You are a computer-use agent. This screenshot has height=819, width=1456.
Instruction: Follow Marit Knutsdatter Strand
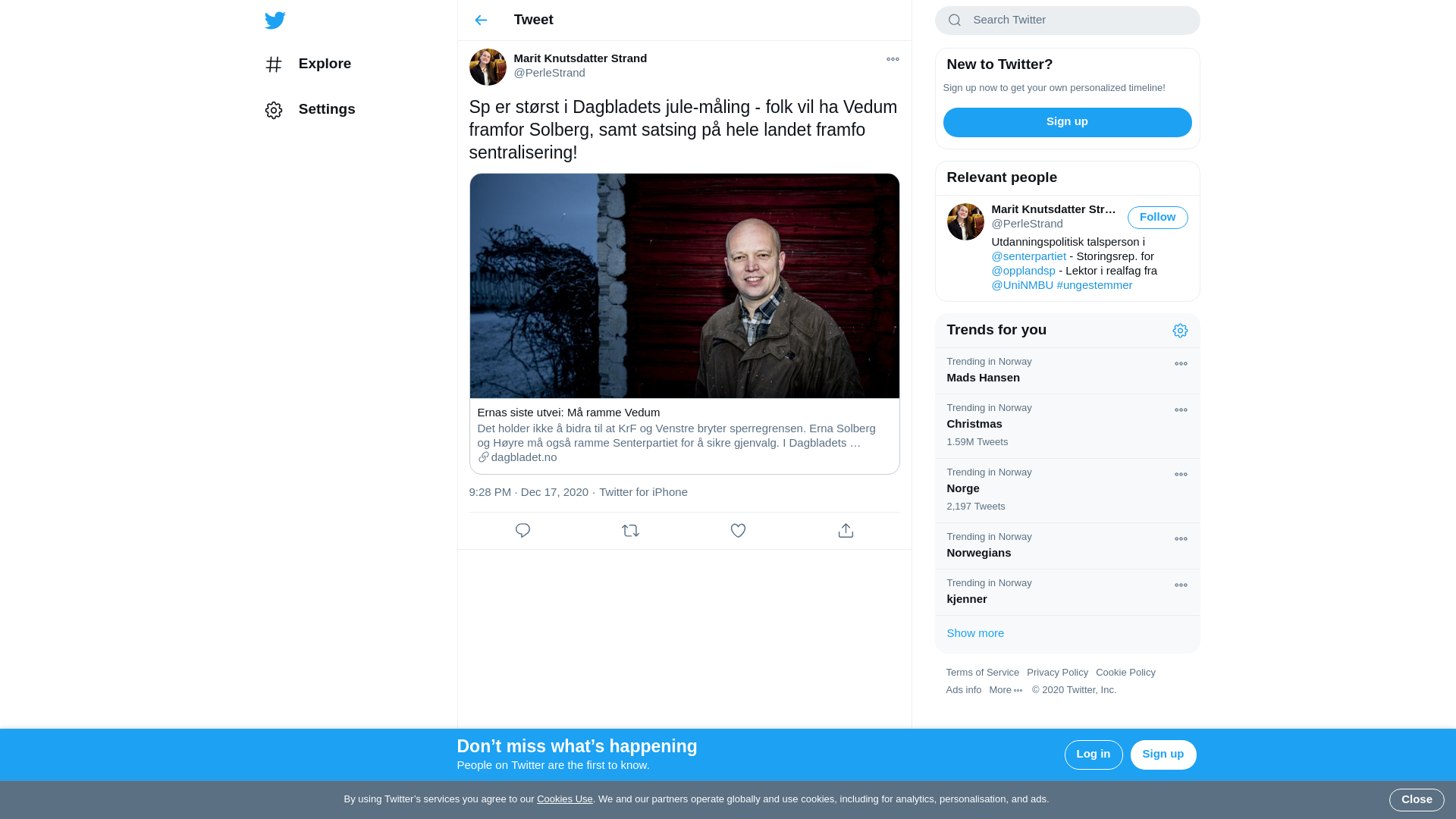(x=1157, y=218)
